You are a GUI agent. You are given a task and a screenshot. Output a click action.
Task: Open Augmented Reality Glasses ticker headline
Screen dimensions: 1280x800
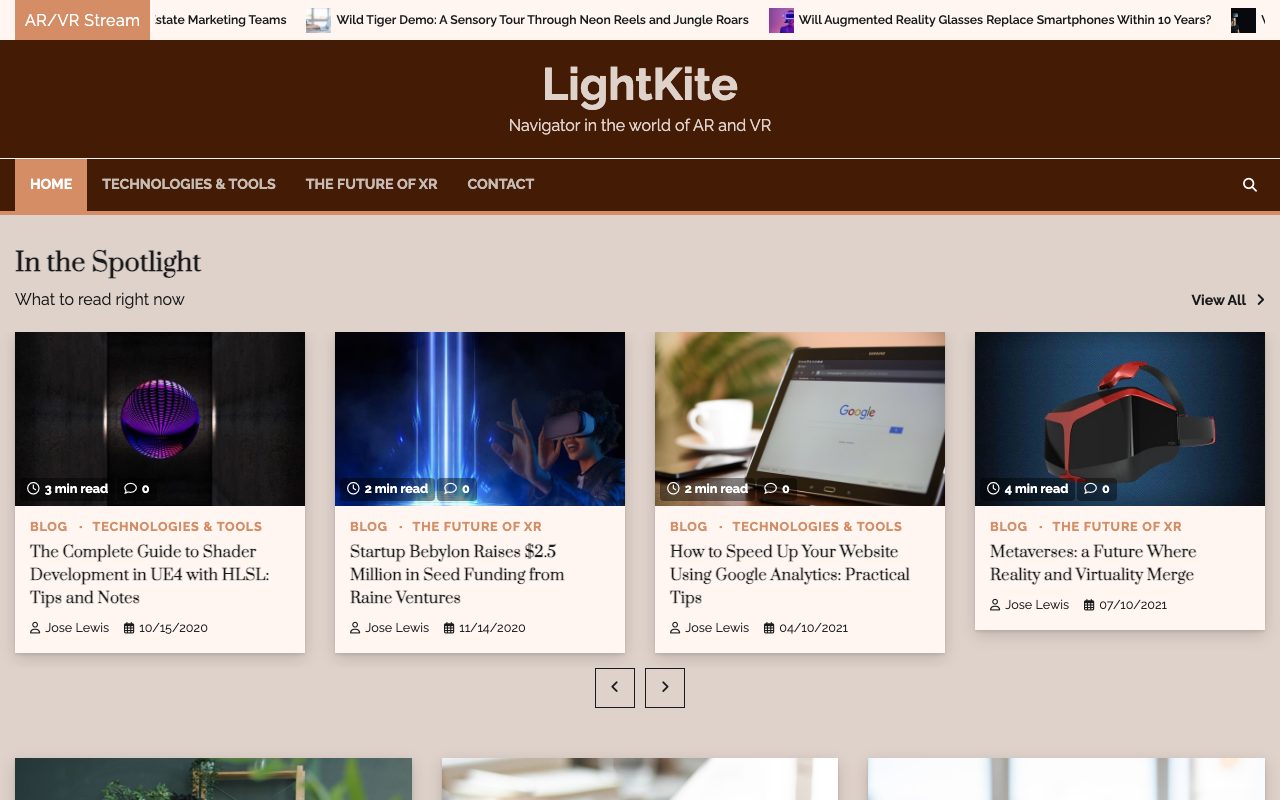[1005, 20]
